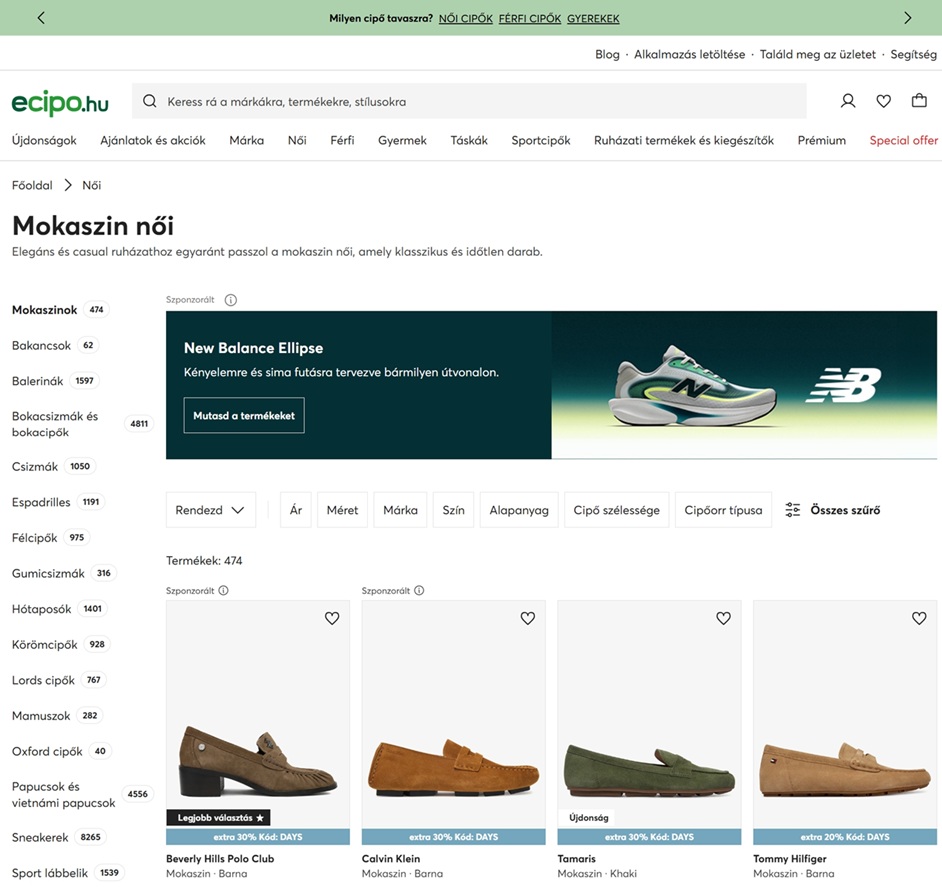
Task: Toggle heart on the Calvin Klein moccasin
Action: coord(528,619)
